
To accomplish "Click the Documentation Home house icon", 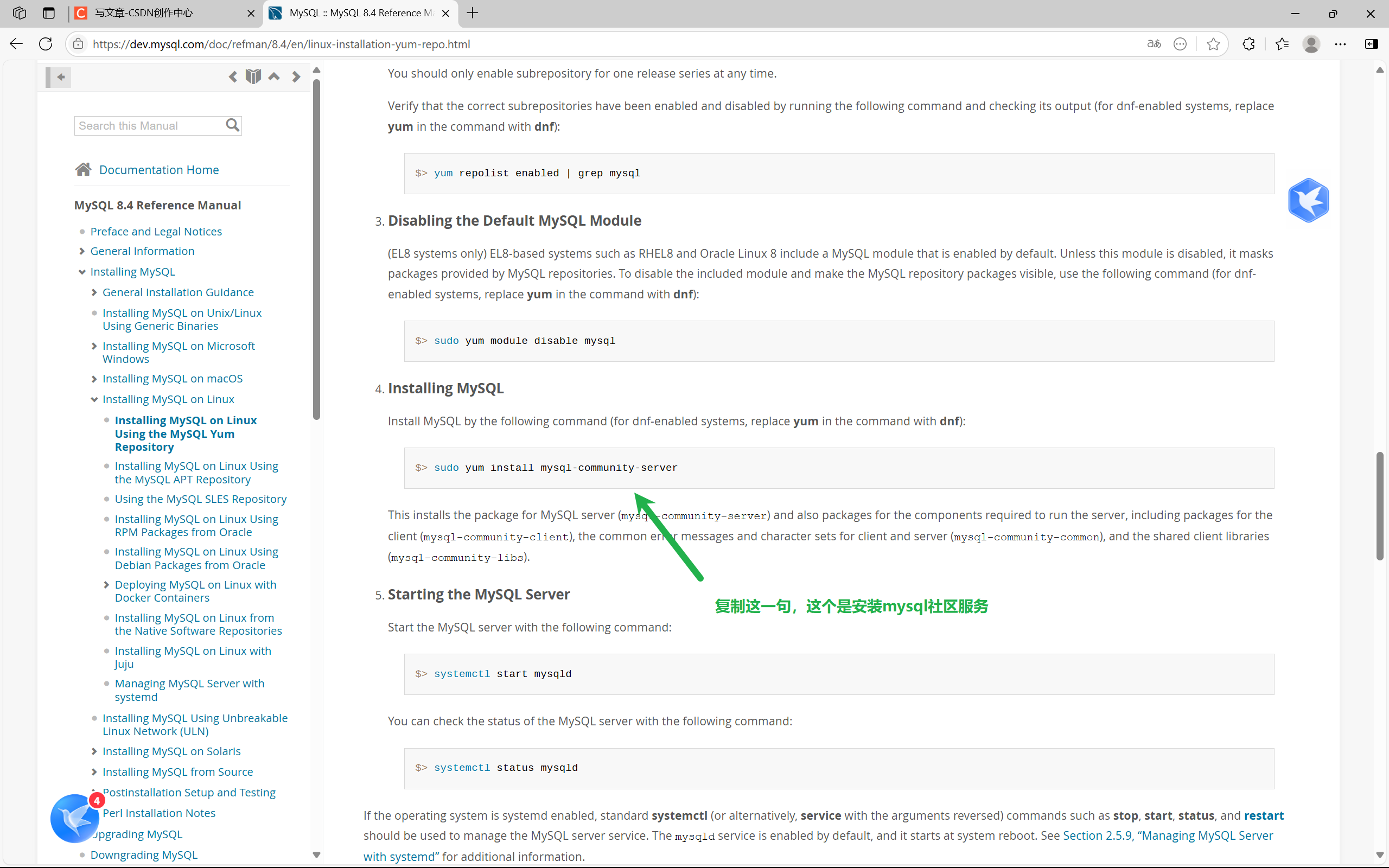I will pos(83,169).
